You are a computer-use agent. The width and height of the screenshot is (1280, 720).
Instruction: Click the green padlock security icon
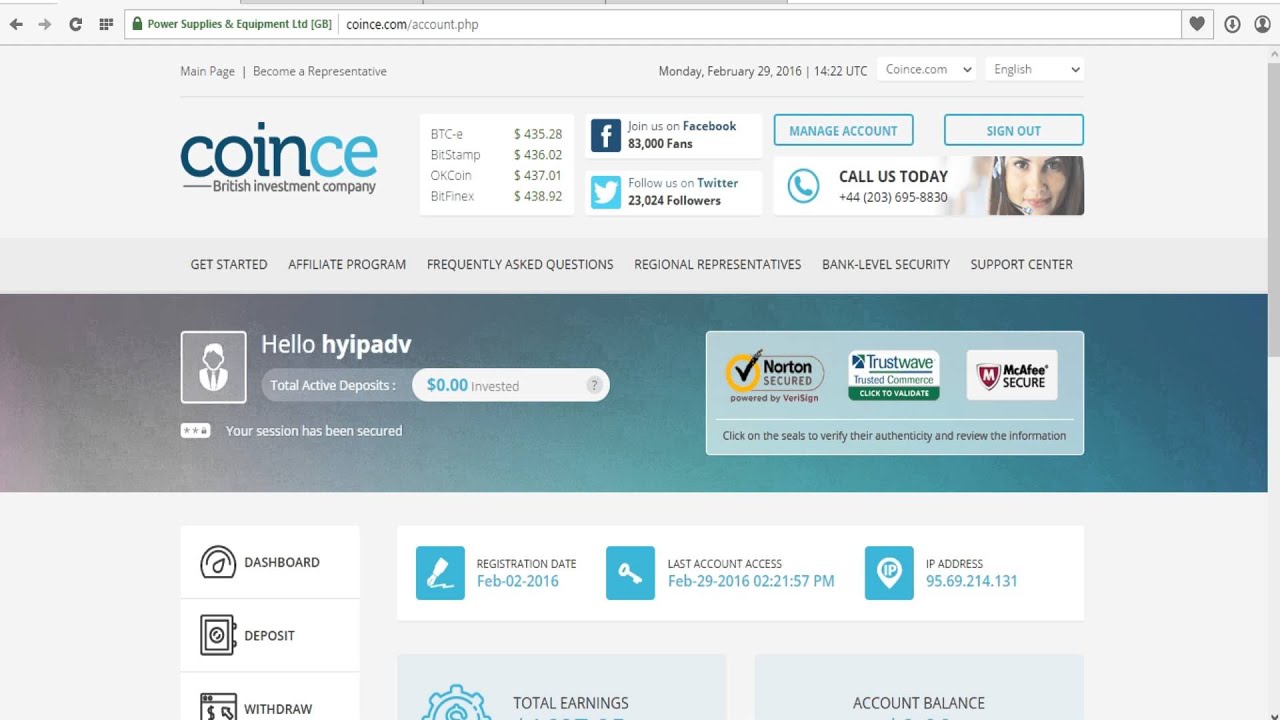click(x=137, y=24)
